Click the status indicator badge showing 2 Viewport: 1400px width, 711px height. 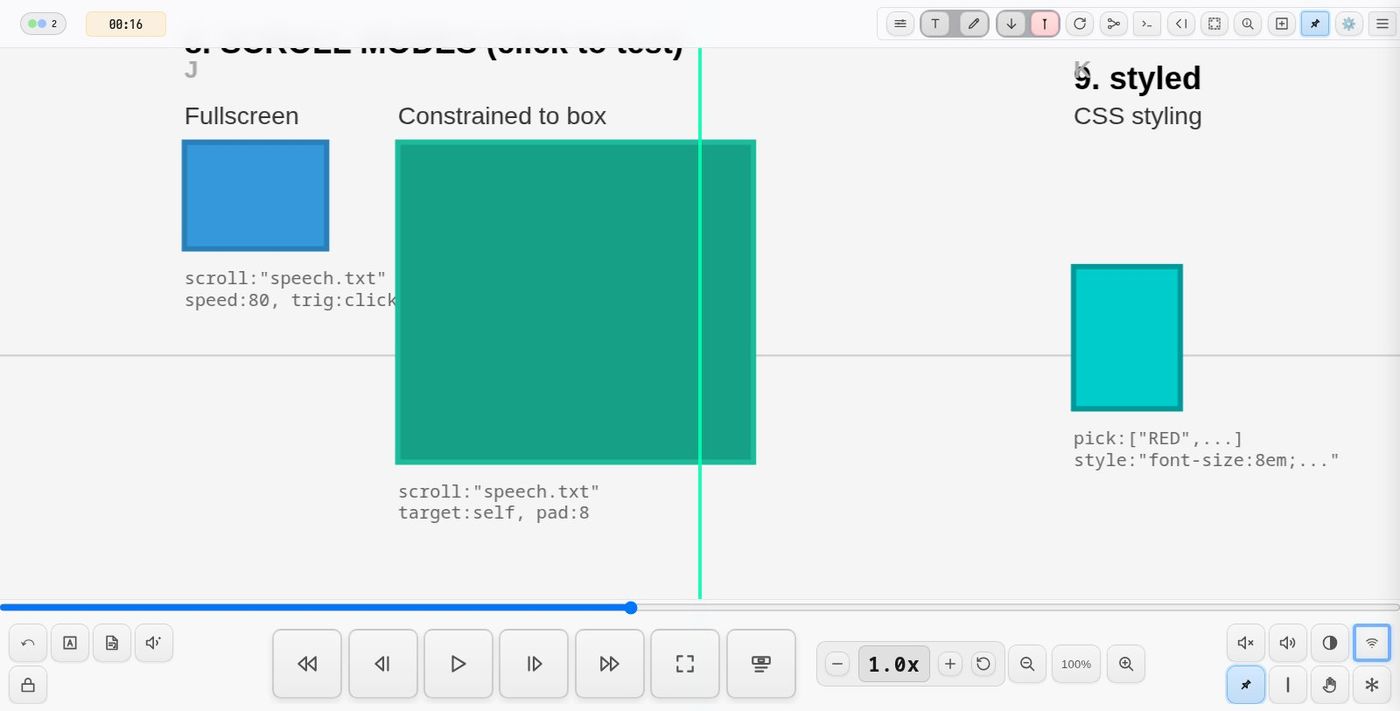tap(43, 24)
